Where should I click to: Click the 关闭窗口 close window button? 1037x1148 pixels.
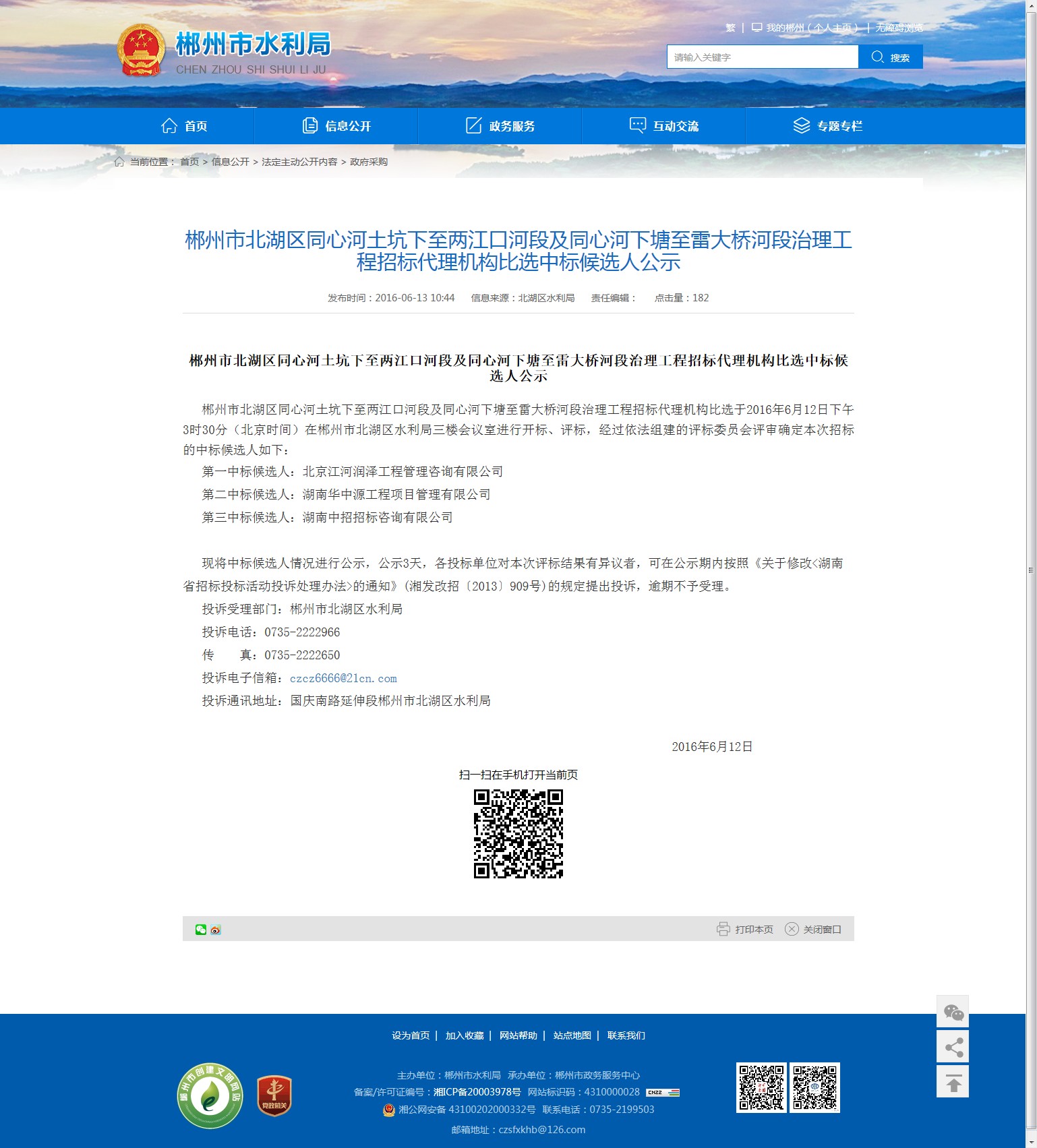tap(813, 929)
